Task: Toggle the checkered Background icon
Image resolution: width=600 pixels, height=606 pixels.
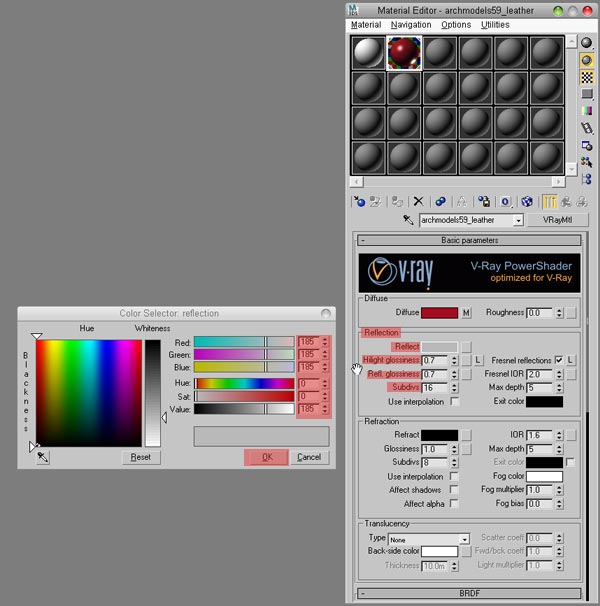Action: point(586,77)
